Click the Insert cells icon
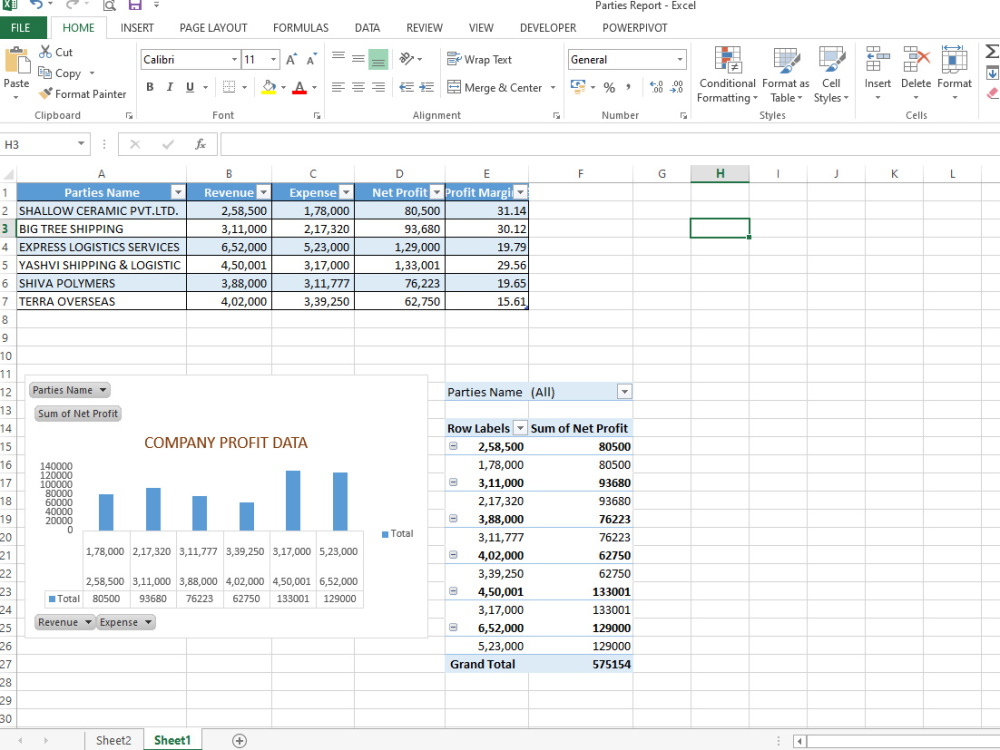Viewport: 1000px width, 750px height. point(878,59)
